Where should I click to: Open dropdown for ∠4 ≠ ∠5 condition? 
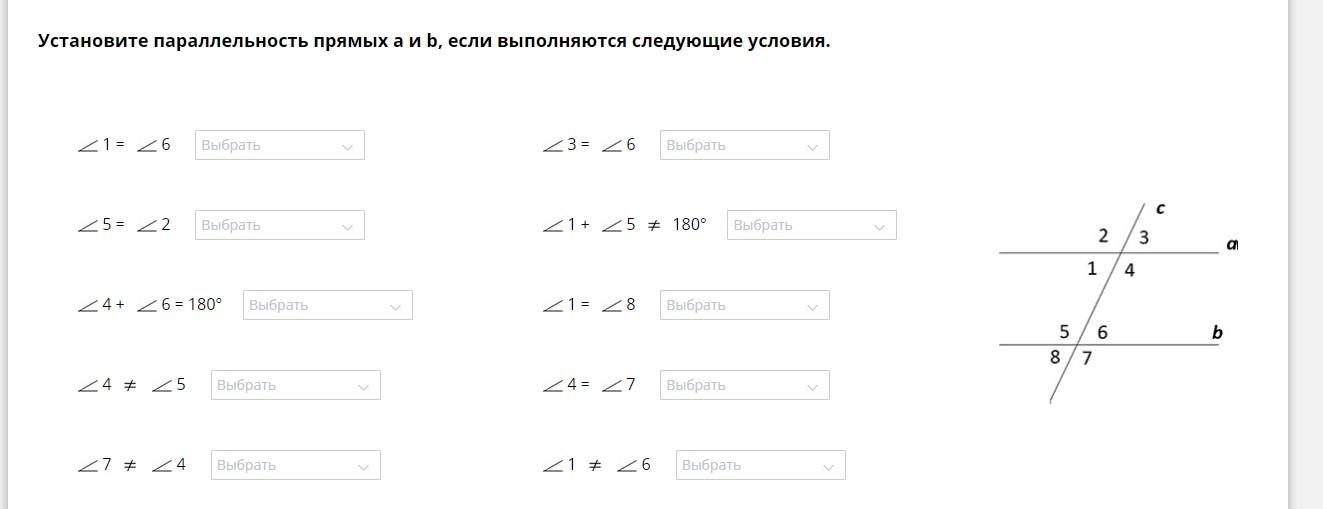point(296,385)
